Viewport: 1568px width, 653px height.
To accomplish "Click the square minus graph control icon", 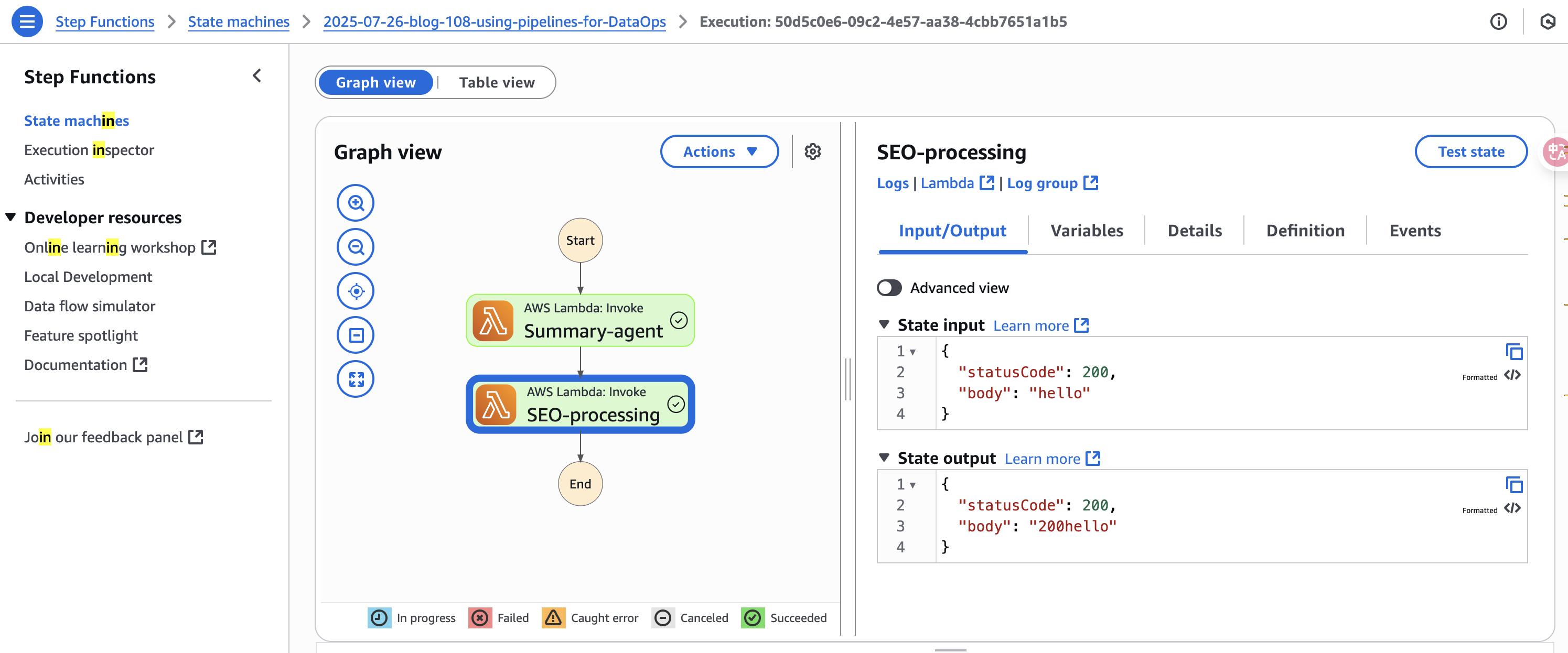I will [x=356, y=335].
